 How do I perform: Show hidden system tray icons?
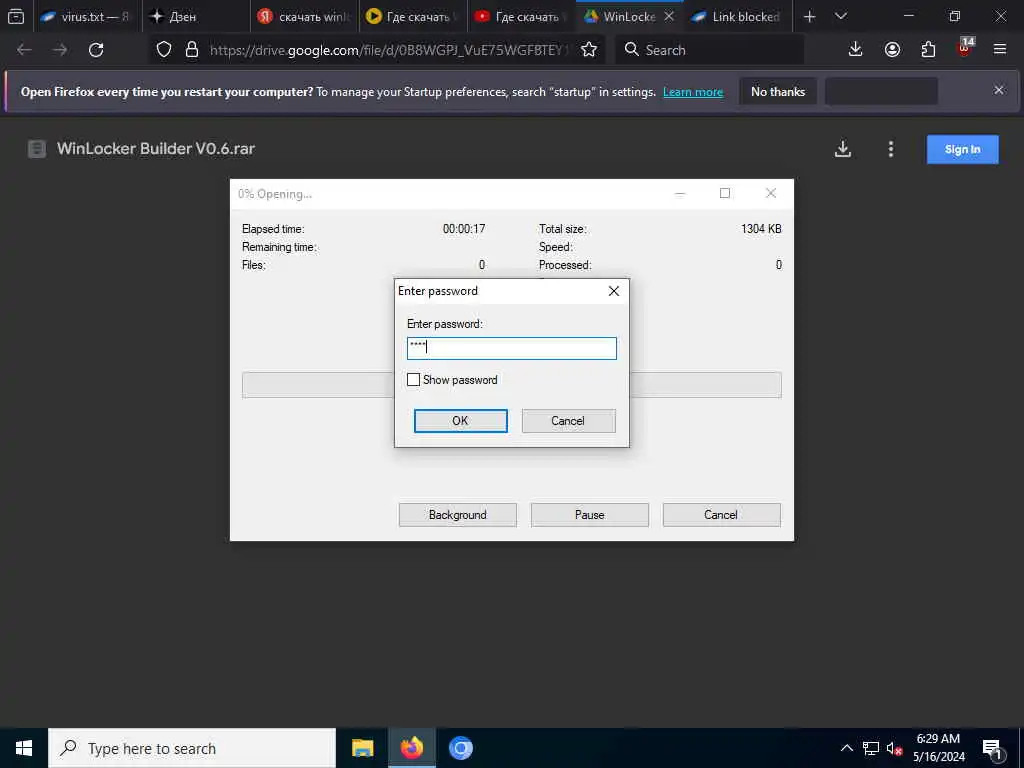click(846, 748)
